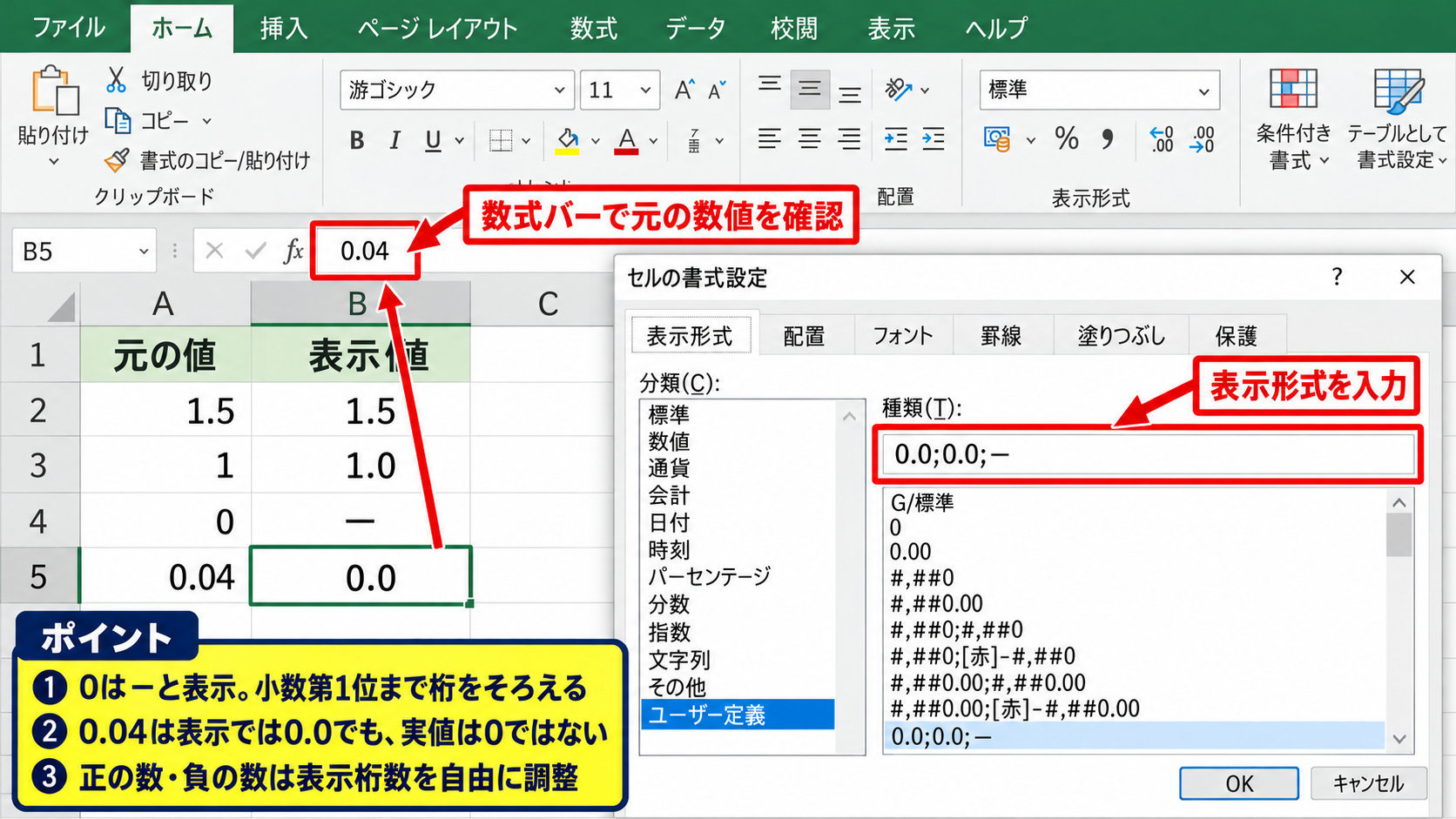Toggle Underline formatting
Viewport: 1456px width, 819px height.
pos(433,140)
